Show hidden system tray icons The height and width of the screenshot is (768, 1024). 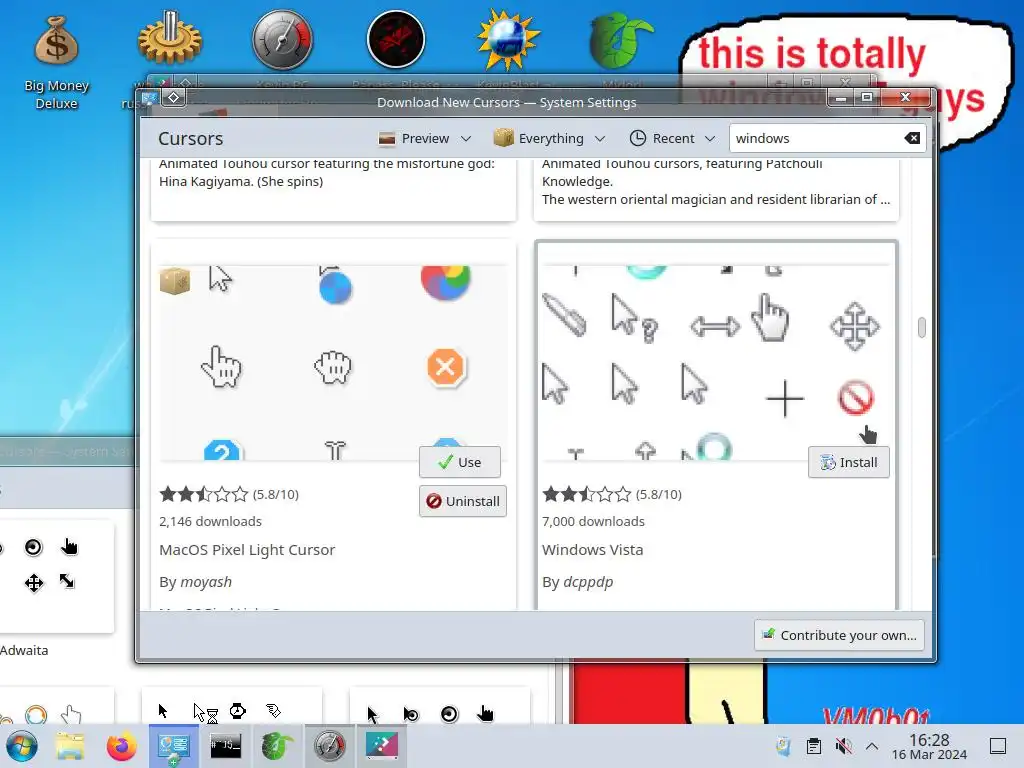pyautogui.click(x=872, y=746)
